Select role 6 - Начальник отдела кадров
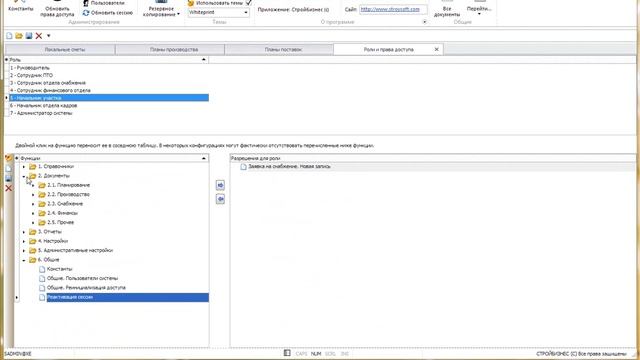This screenshot has height=360, width=640. 109,105
